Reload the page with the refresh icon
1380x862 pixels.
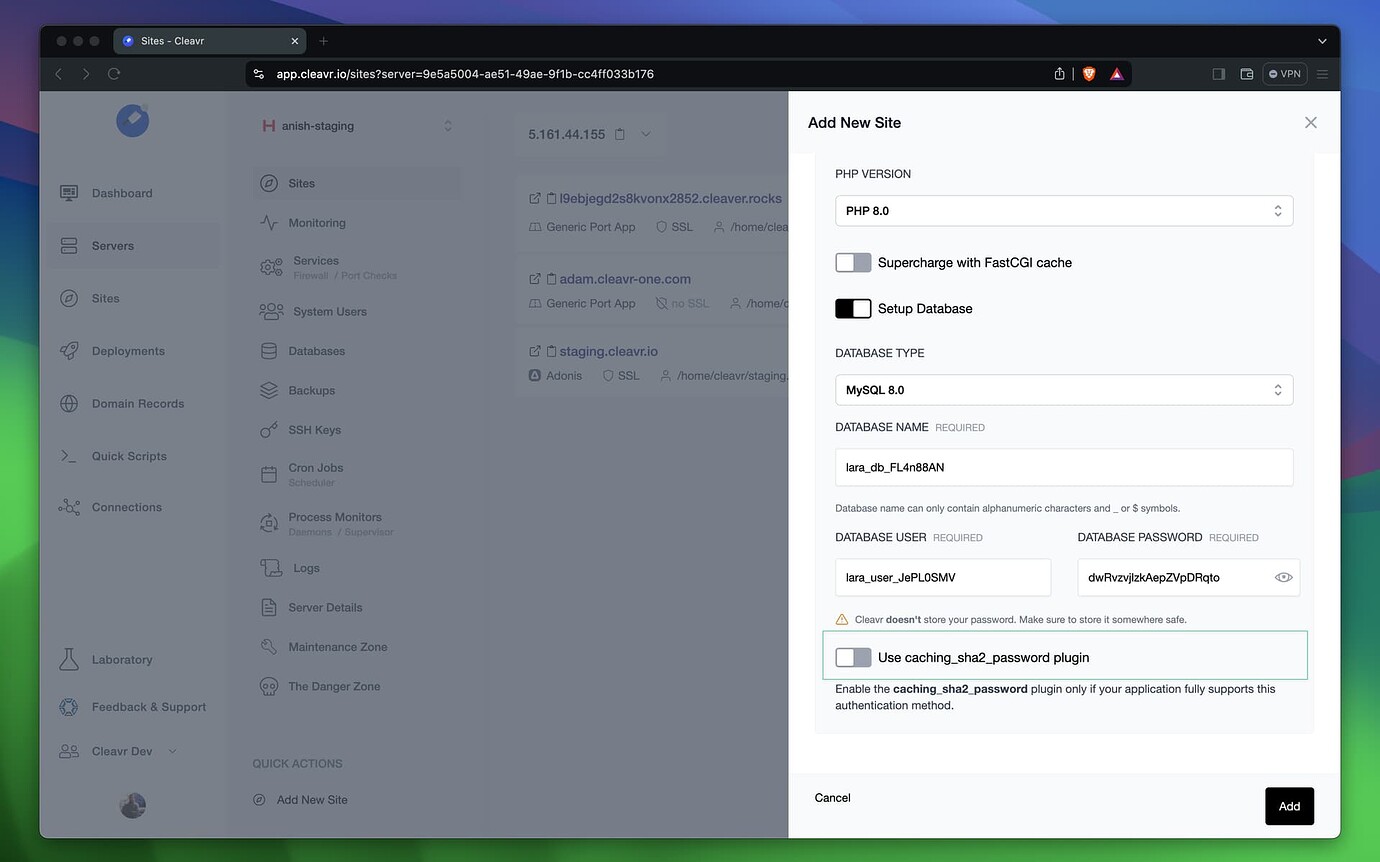pyautogui.click(x=114, y=74)
